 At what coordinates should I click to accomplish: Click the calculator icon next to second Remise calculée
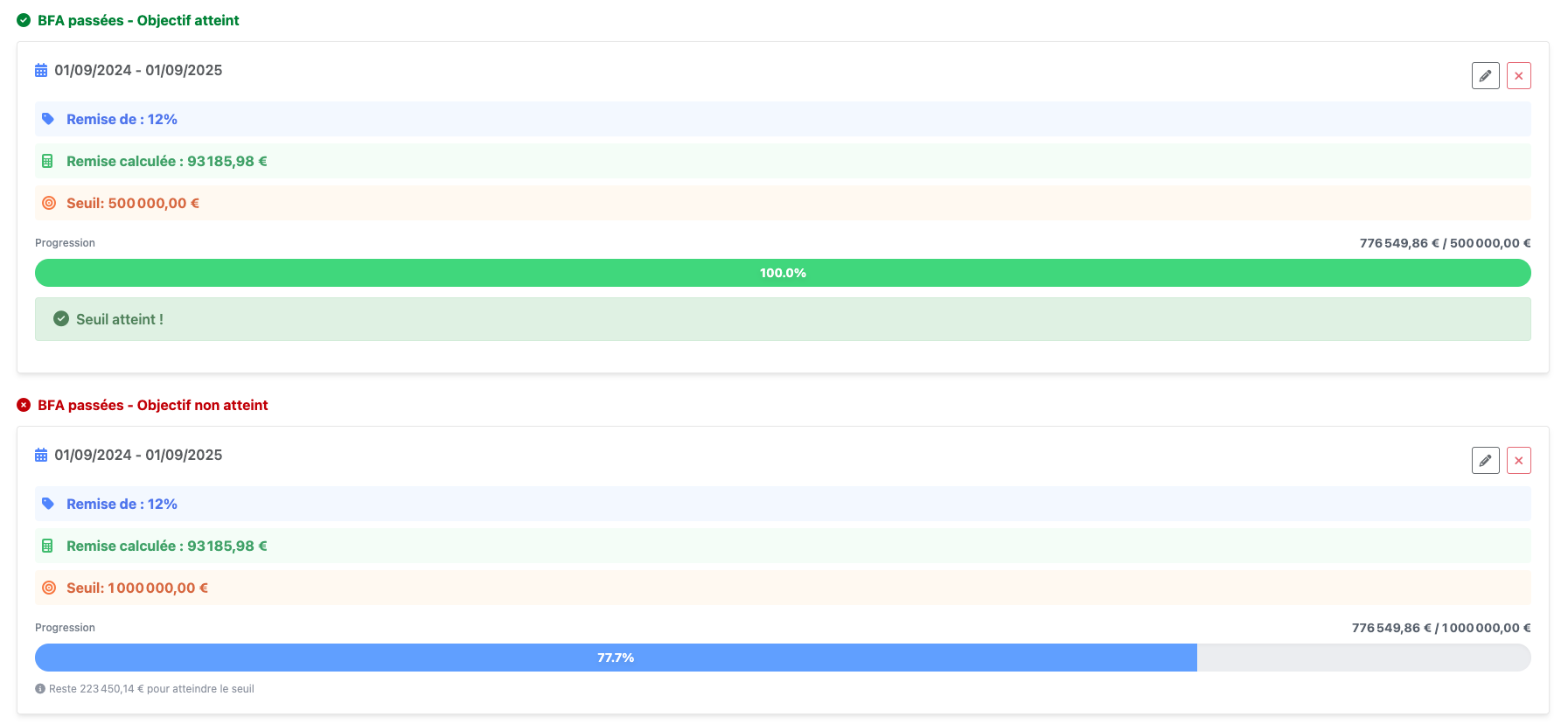tap(48, 546)
